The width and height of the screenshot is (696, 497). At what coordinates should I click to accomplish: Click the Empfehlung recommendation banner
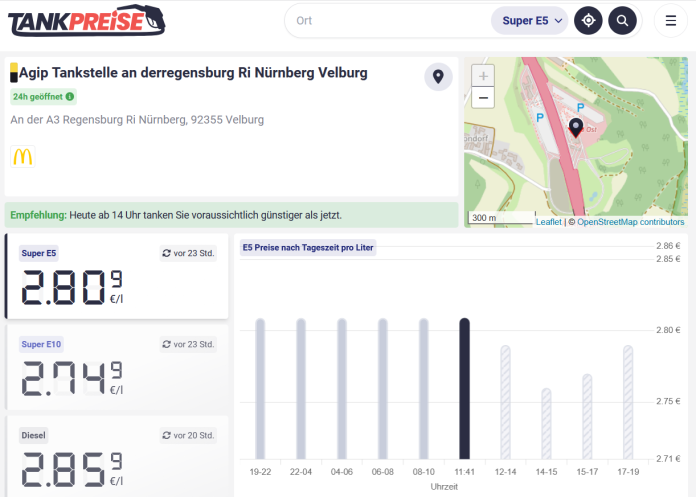point(231,215)
